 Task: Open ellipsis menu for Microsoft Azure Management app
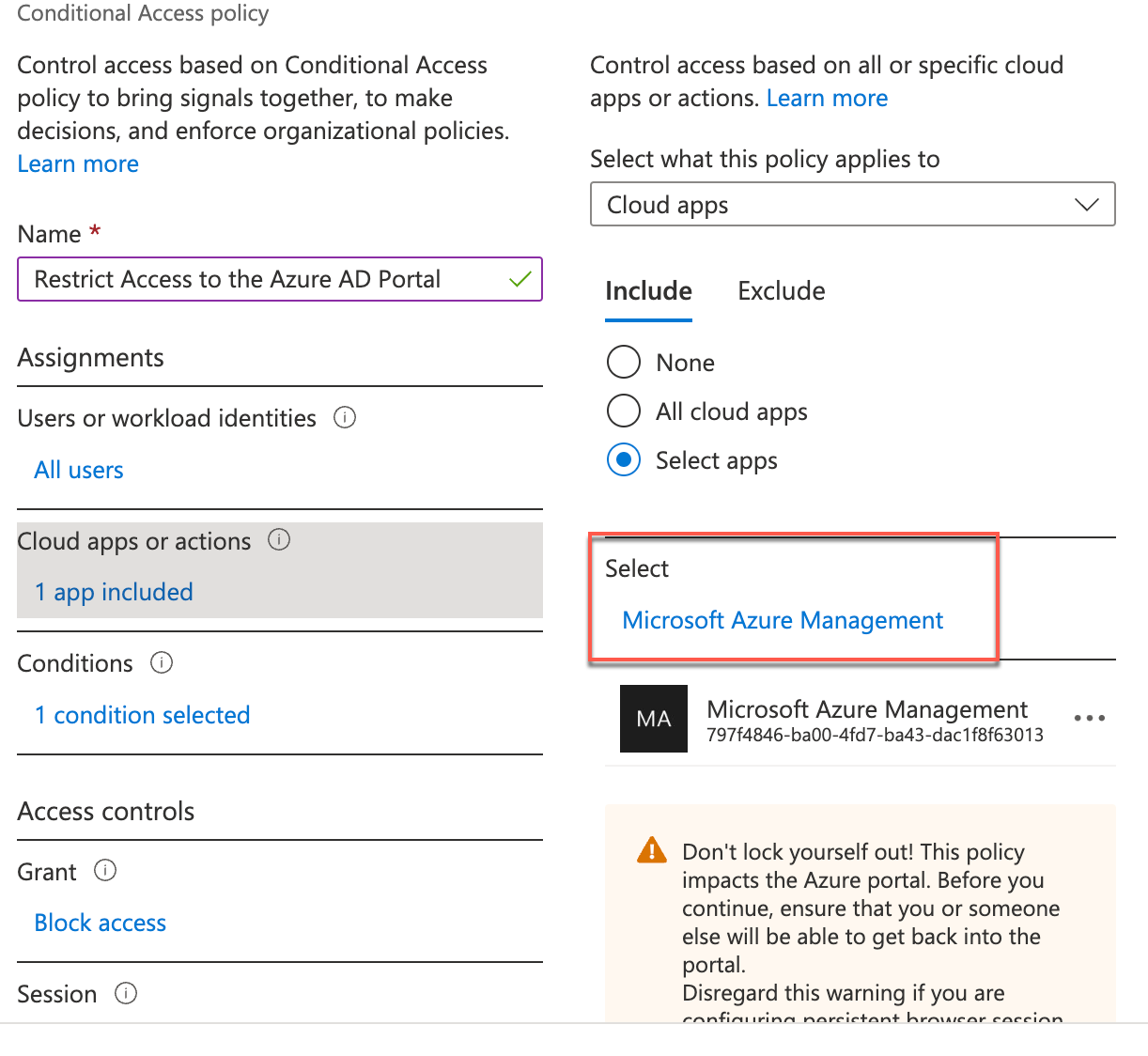pos(1089,718)
